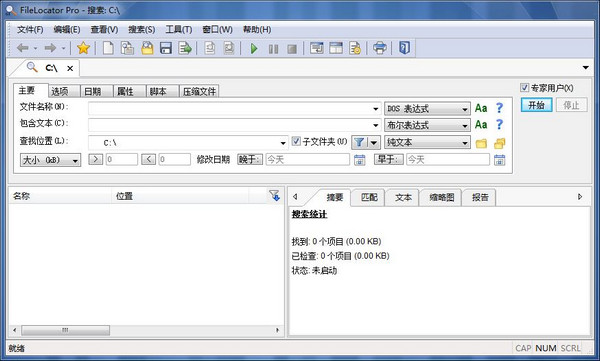Open the 文件(F) menu
Screen dimensions: 600x361
[30, 29]
